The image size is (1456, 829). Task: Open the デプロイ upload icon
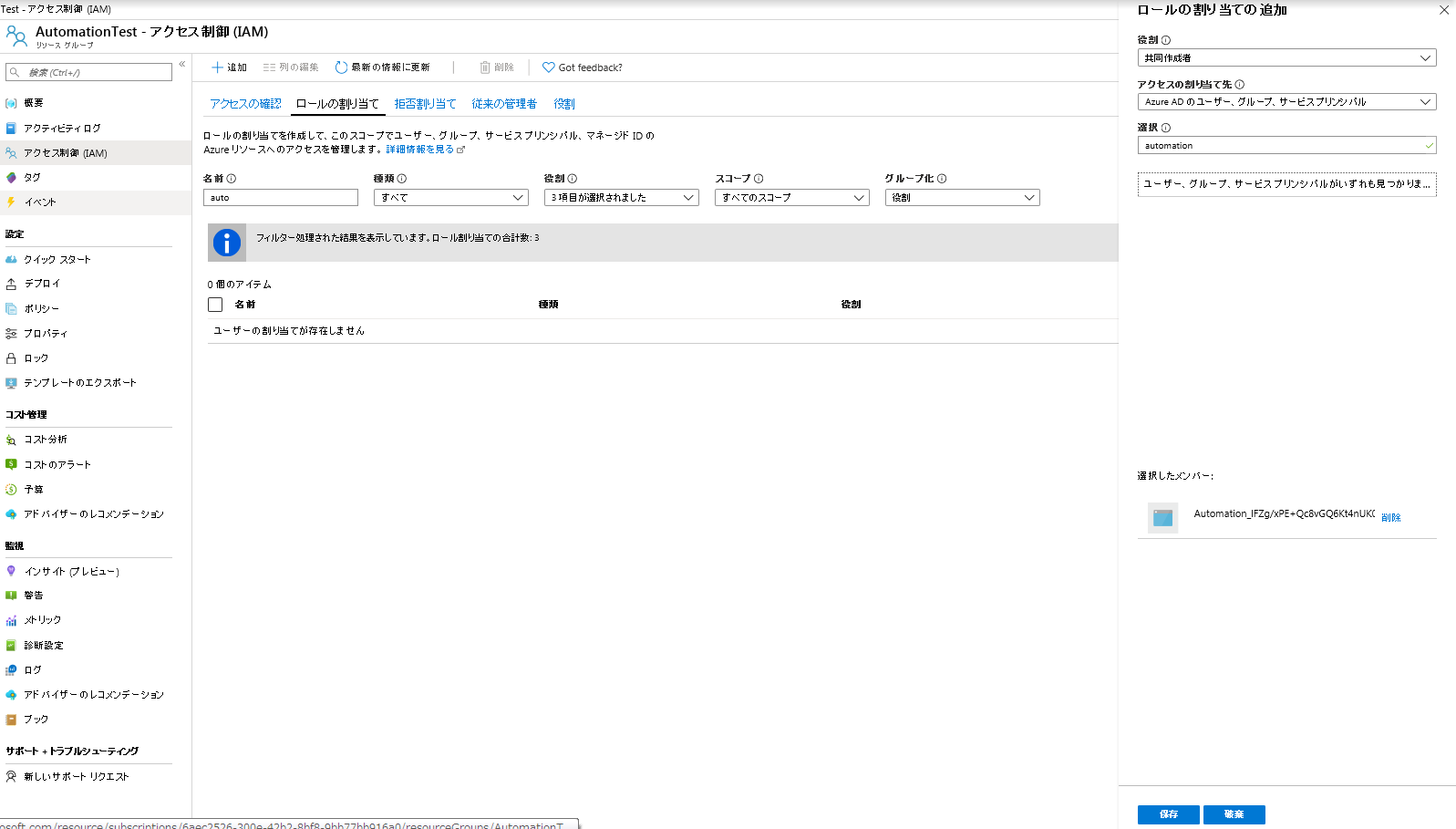point(11,284)
